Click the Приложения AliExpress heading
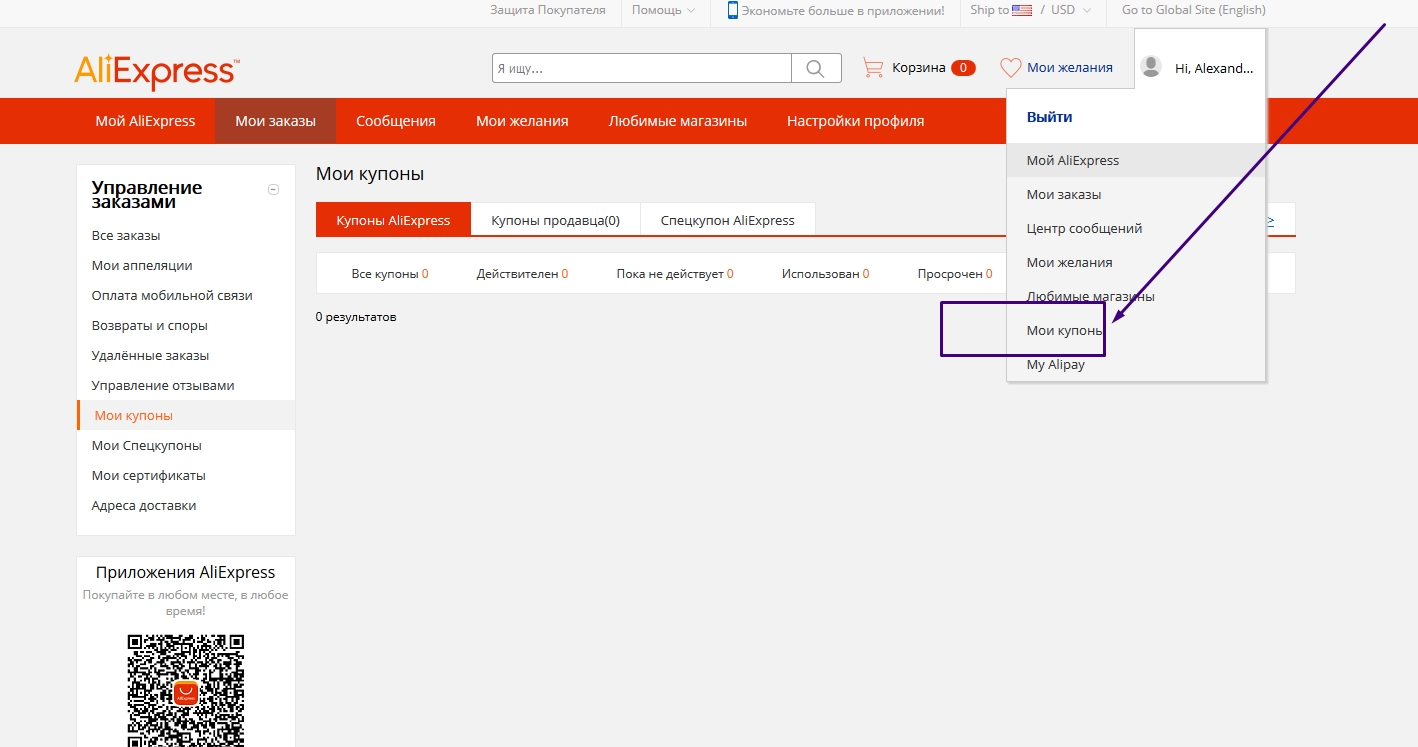This screenshot has height=747, width=1418. (x=186, y=573)
